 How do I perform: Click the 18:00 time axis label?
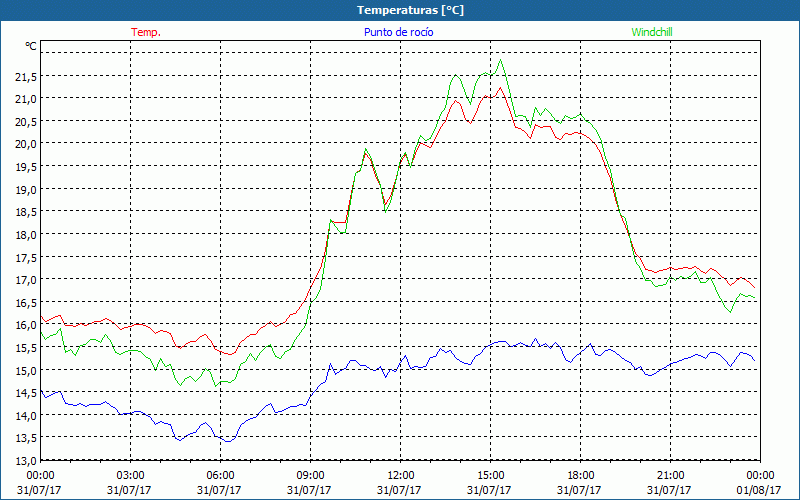[x=581, y=476]
